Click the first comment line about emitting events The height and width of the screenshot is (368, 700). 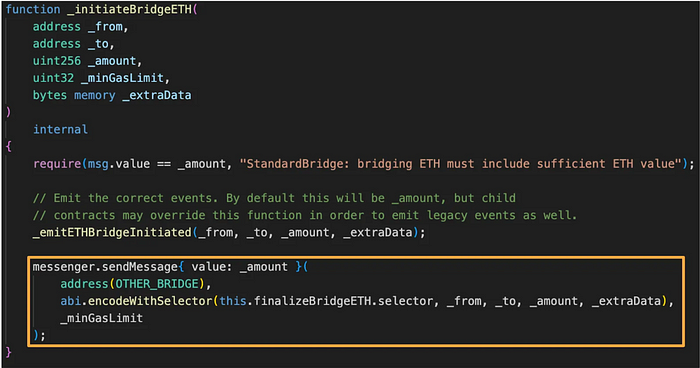[274, 198]
